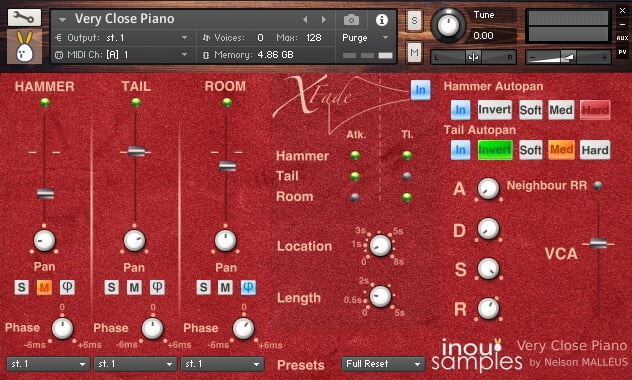Click the TAIL Pan knob
The image size is (632, 380).
pyautogui.click(x=135, y=241)
